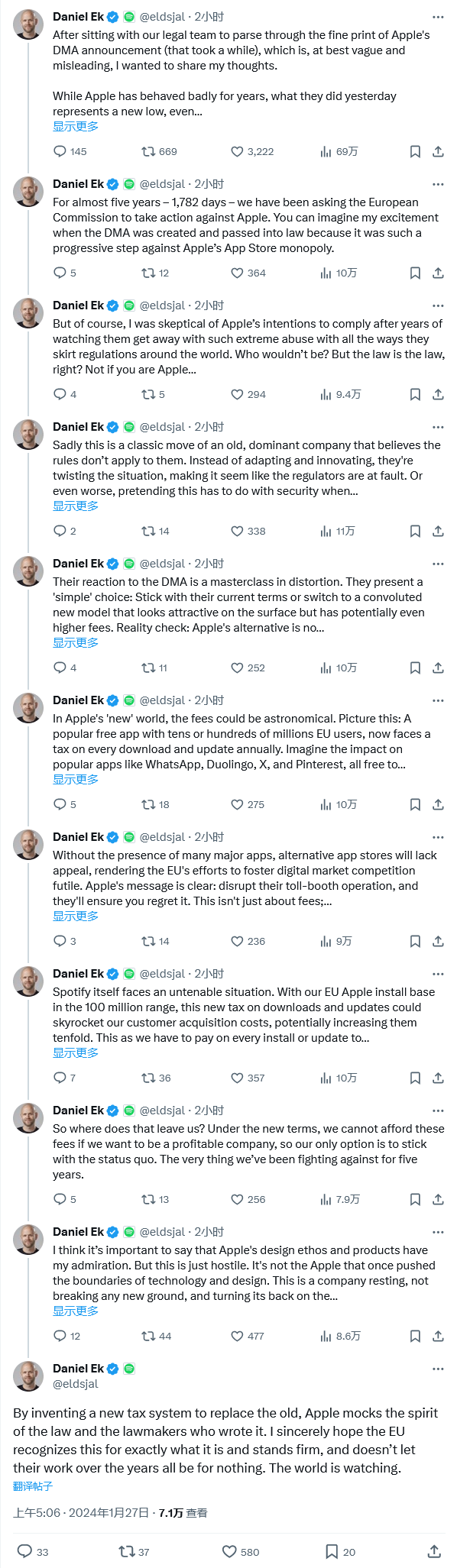Bookmark the final tweet with 20 bookmarks
The width and height of the screenshot is (457, 1568).
pos(340,1551)
